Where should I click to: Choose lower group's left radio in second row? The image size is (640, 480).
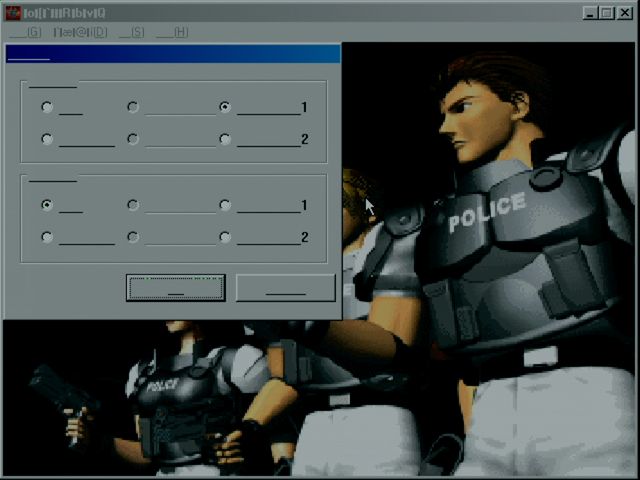(x=47, y=237)
